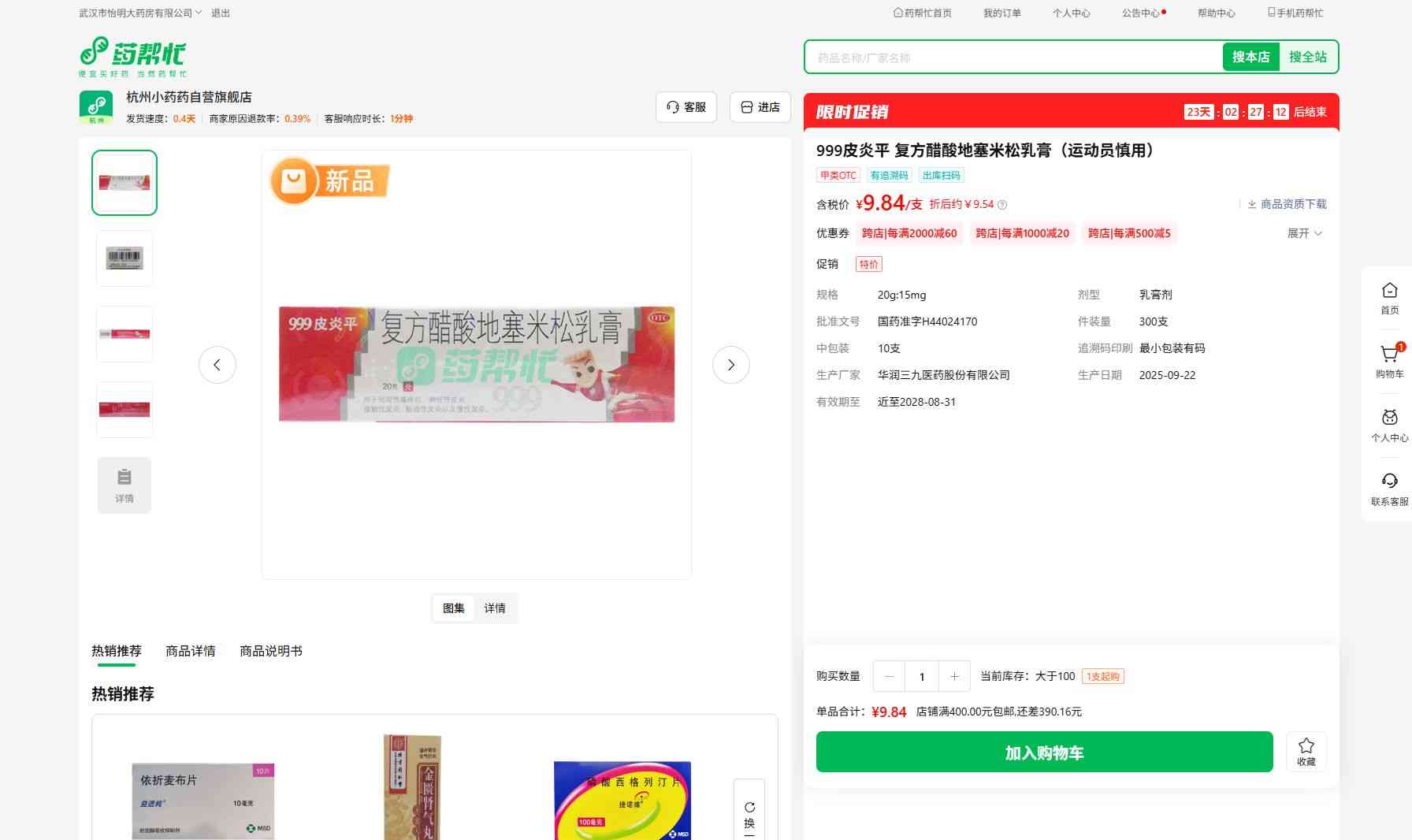The width and height of the screenshot is (1412, 840).
Task: Switch image viewer to 图集 view
Action: (x=453, y=608)
